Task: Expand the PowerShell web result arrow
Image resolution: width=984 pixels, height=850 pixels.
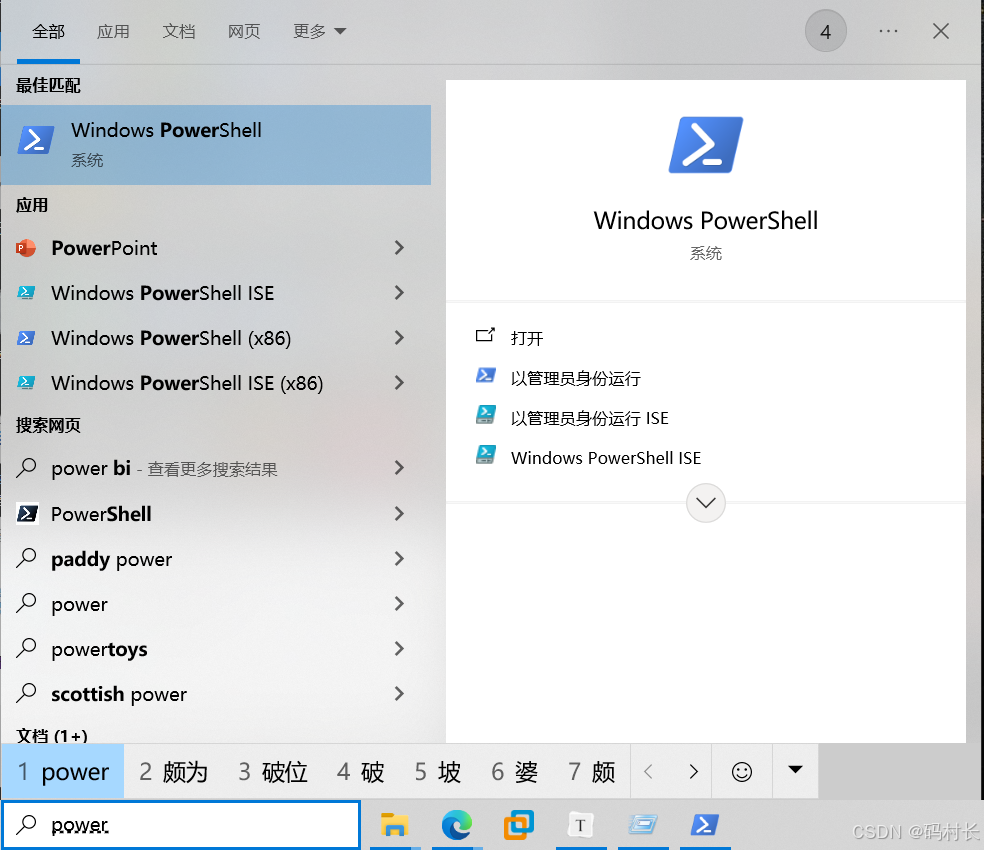Action: point(399,514)
